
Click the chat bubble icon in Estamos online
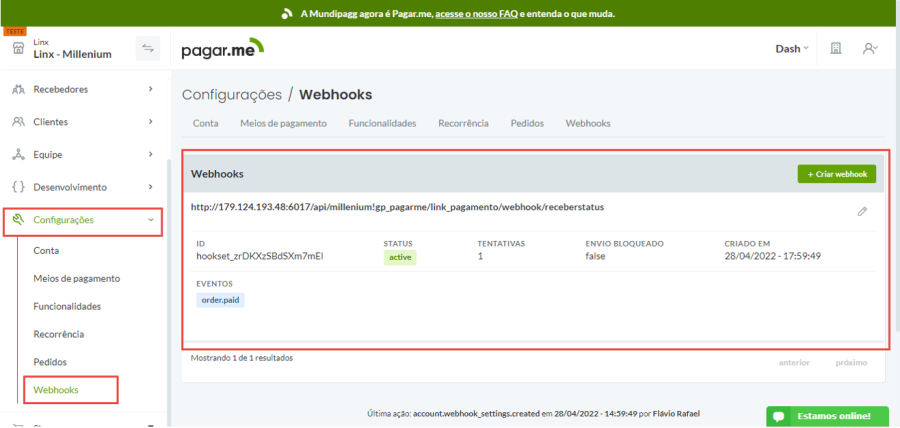point(778,416)
